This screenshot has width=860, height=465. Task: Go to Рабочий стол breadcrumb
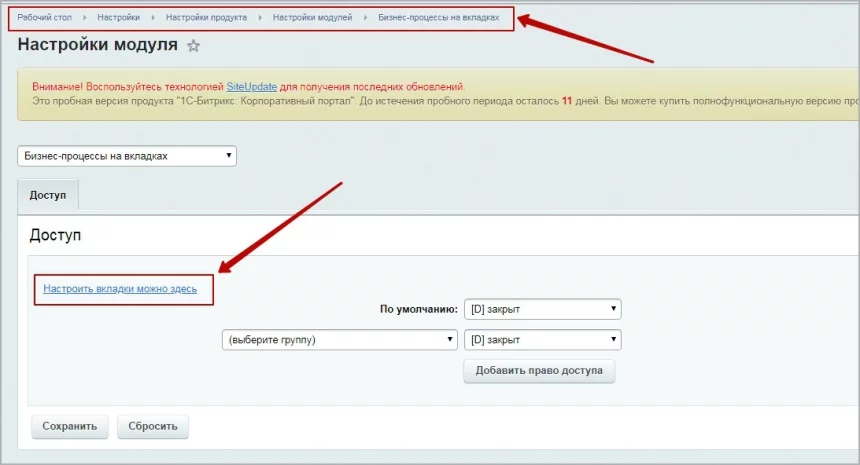(x=46, y=18)
